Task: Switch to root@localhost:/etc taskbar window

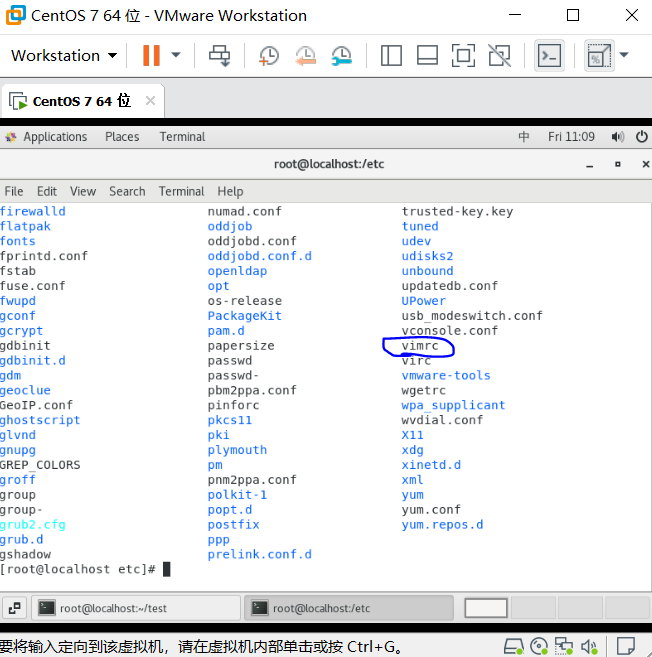Action: [349, 608]
